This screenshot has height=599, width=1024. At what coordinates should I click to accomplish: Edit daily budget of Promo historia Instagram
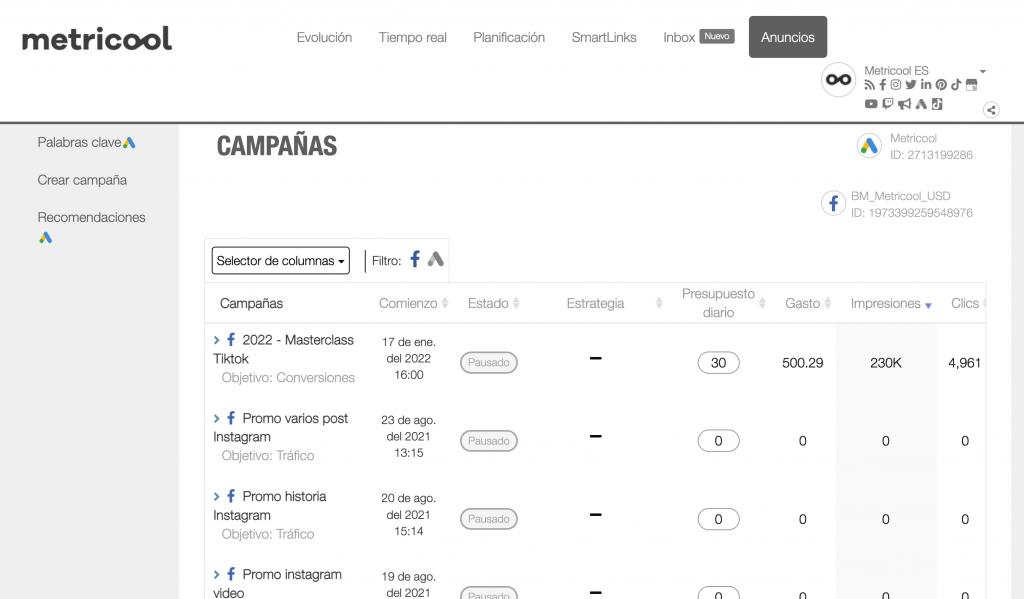tap(718, 519)
